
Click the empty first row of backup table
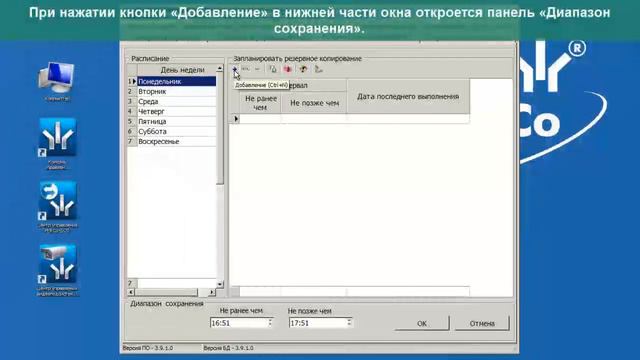(x=354, y=119)
